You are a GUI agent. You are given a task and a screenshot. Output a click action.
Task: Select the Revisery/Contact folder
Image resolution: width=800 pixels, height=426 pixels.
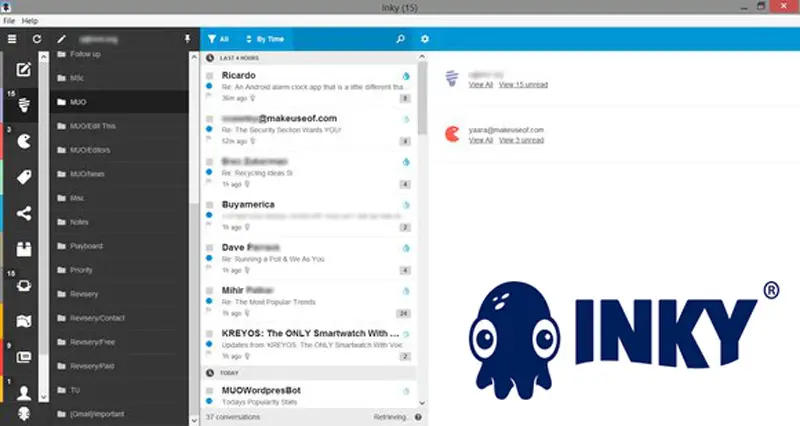(119, 318)
